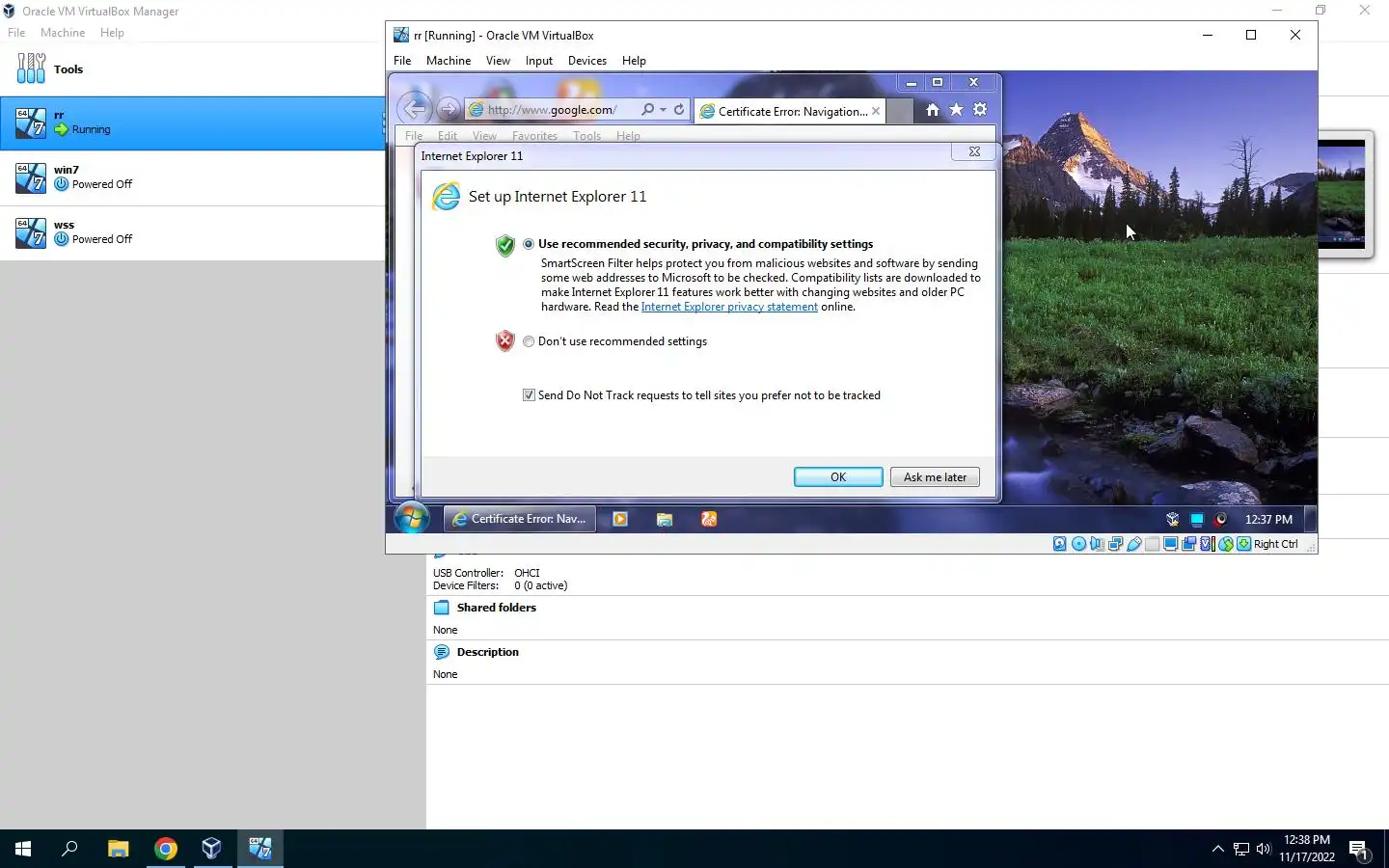The width and height of the screenshot is (1389, 868).
Task: Click the VM preview thumbnail
Action: coord(1345,194)
